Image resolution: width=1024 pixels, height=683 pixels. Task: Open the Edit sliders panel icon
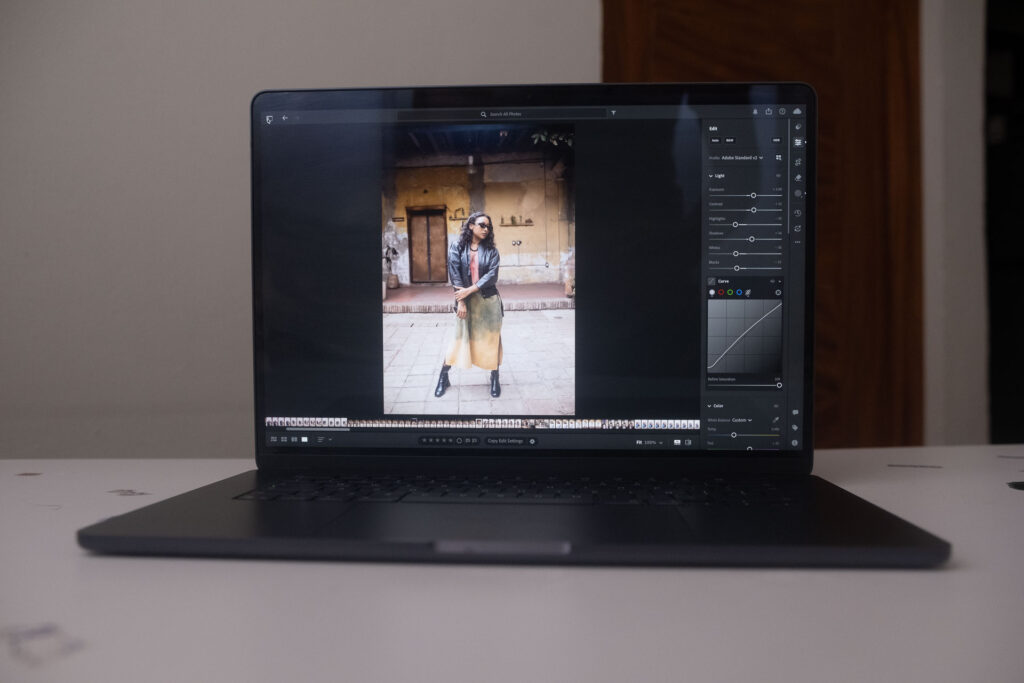[797, 142]
